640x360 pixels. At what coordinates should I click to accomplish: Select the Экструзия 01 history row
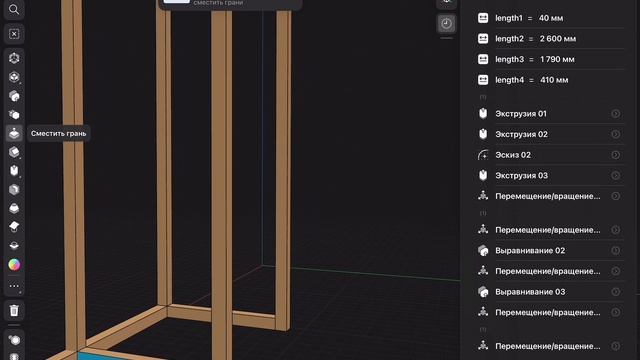(550, 113)
